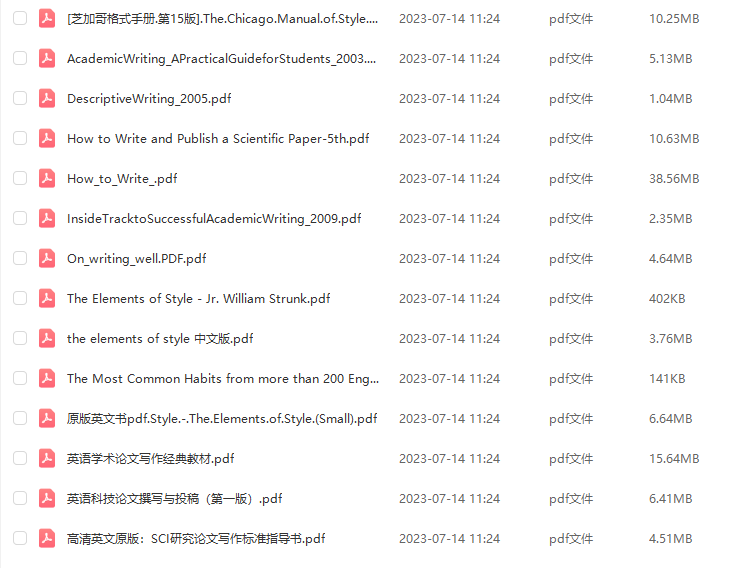This screenshot has width=740, height=568.
Task: Click PDF icon of the elements of style 中文版.pdf
Action: point(47,338)
